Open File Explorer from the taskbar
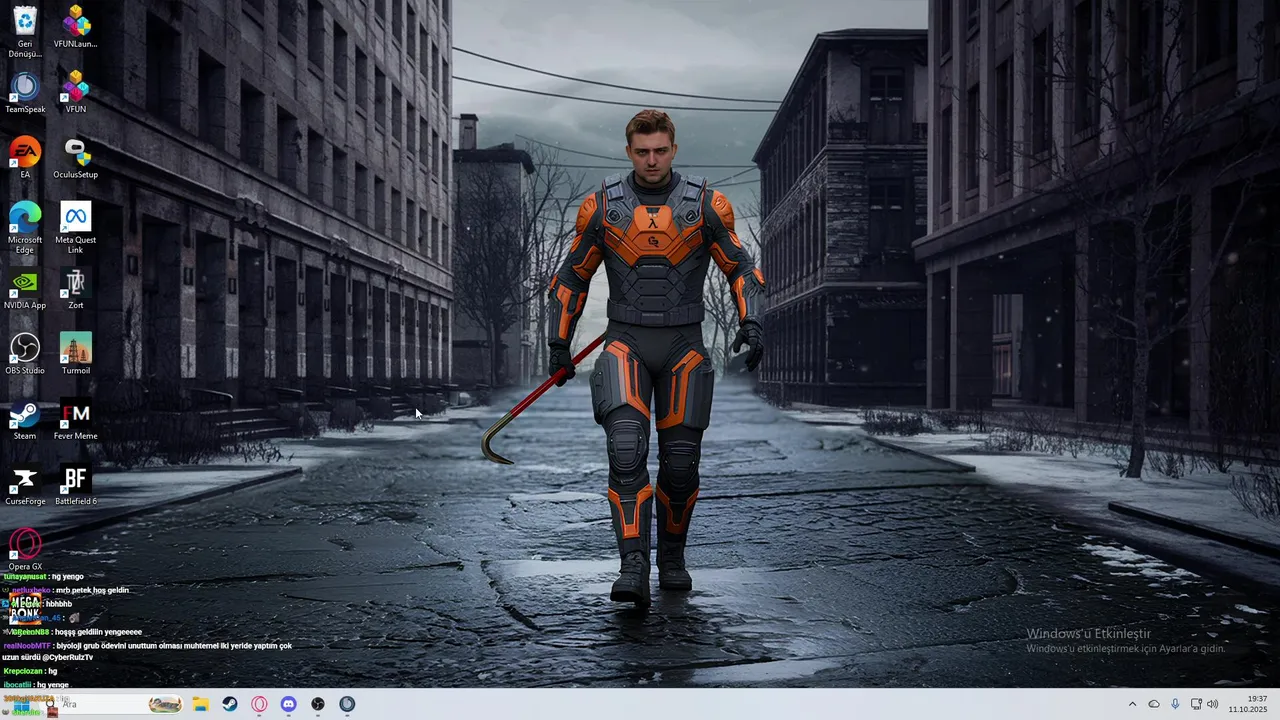 pyautogui.click(x=200, y=704)
